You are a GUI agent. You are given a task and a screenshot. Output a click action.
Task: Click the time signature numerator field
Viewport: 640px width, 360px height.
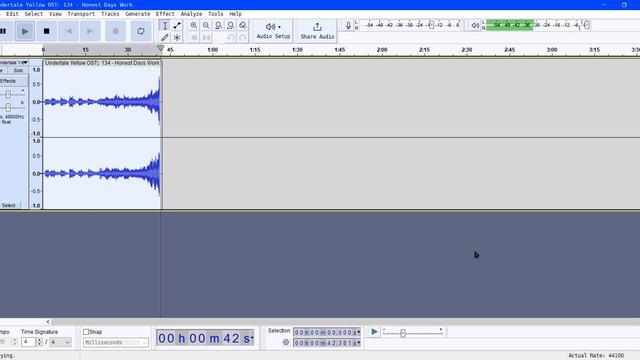coord(28,342)
